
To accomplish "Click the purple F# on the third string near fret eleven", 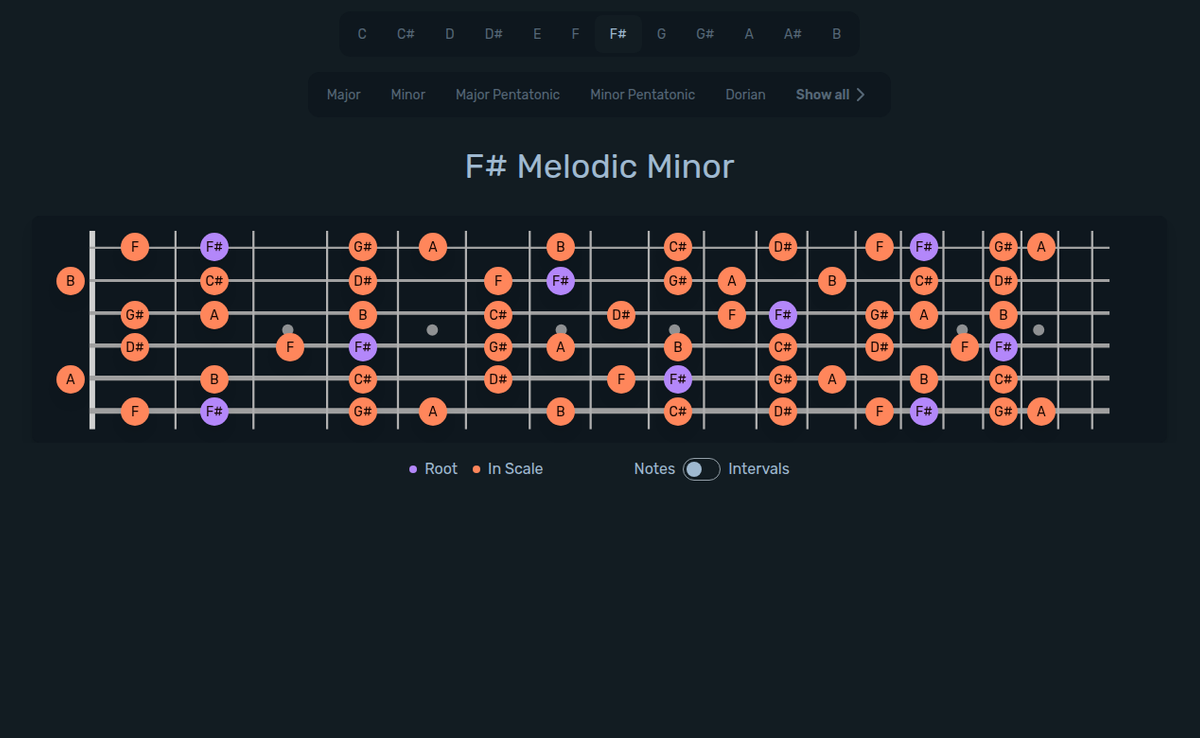I will coord(783,314).
